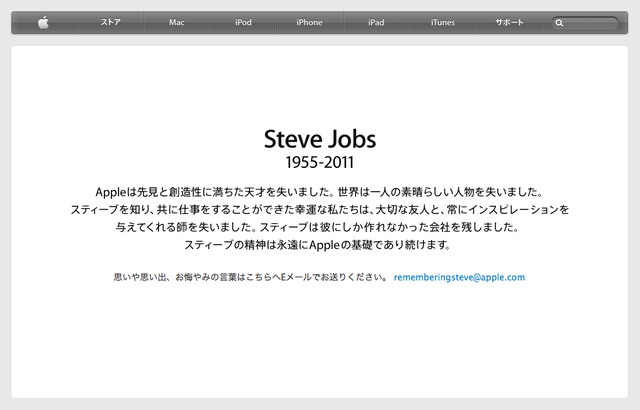Go to the Mac section
Screen dimensions: 640x410
tap(177, 22)
